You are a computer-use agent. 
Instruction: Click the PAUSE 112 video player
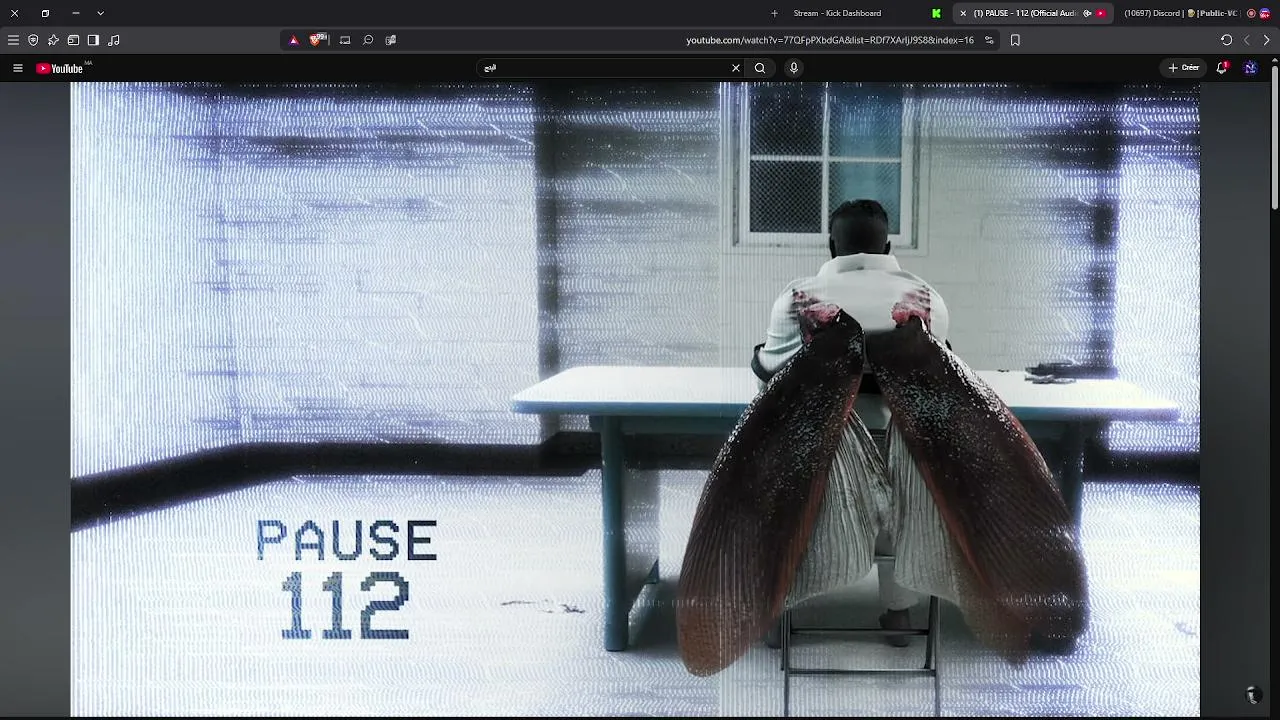635,400
